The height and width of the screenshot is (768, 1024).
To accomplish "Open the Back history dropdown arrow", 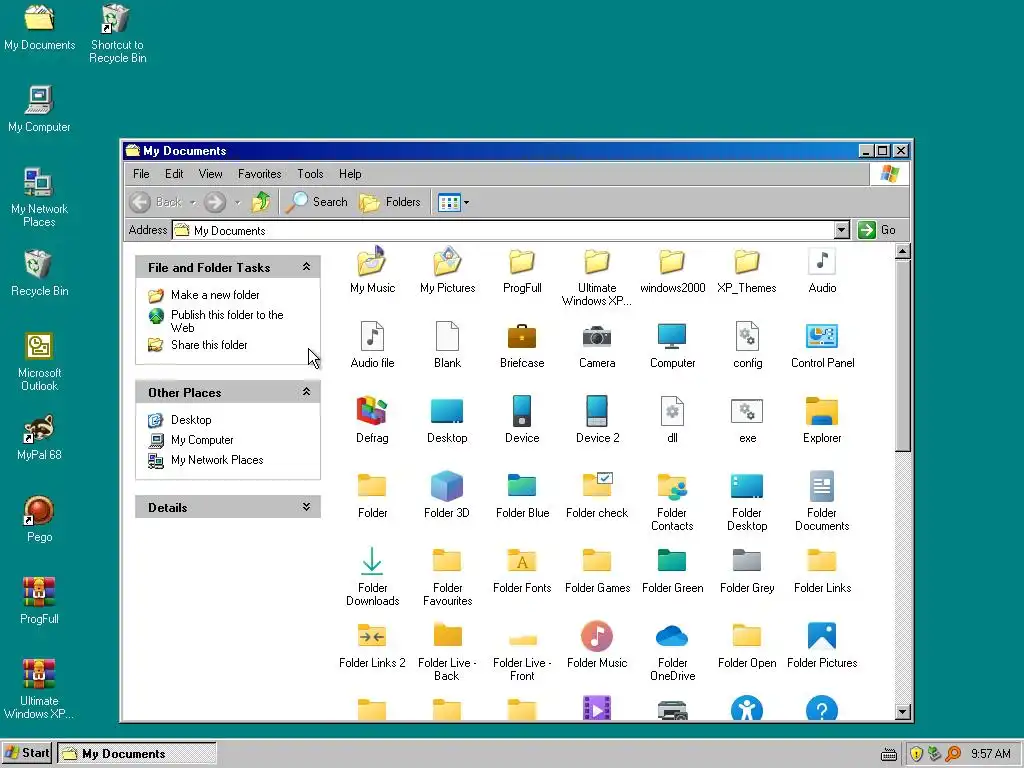I will (193, 202).
